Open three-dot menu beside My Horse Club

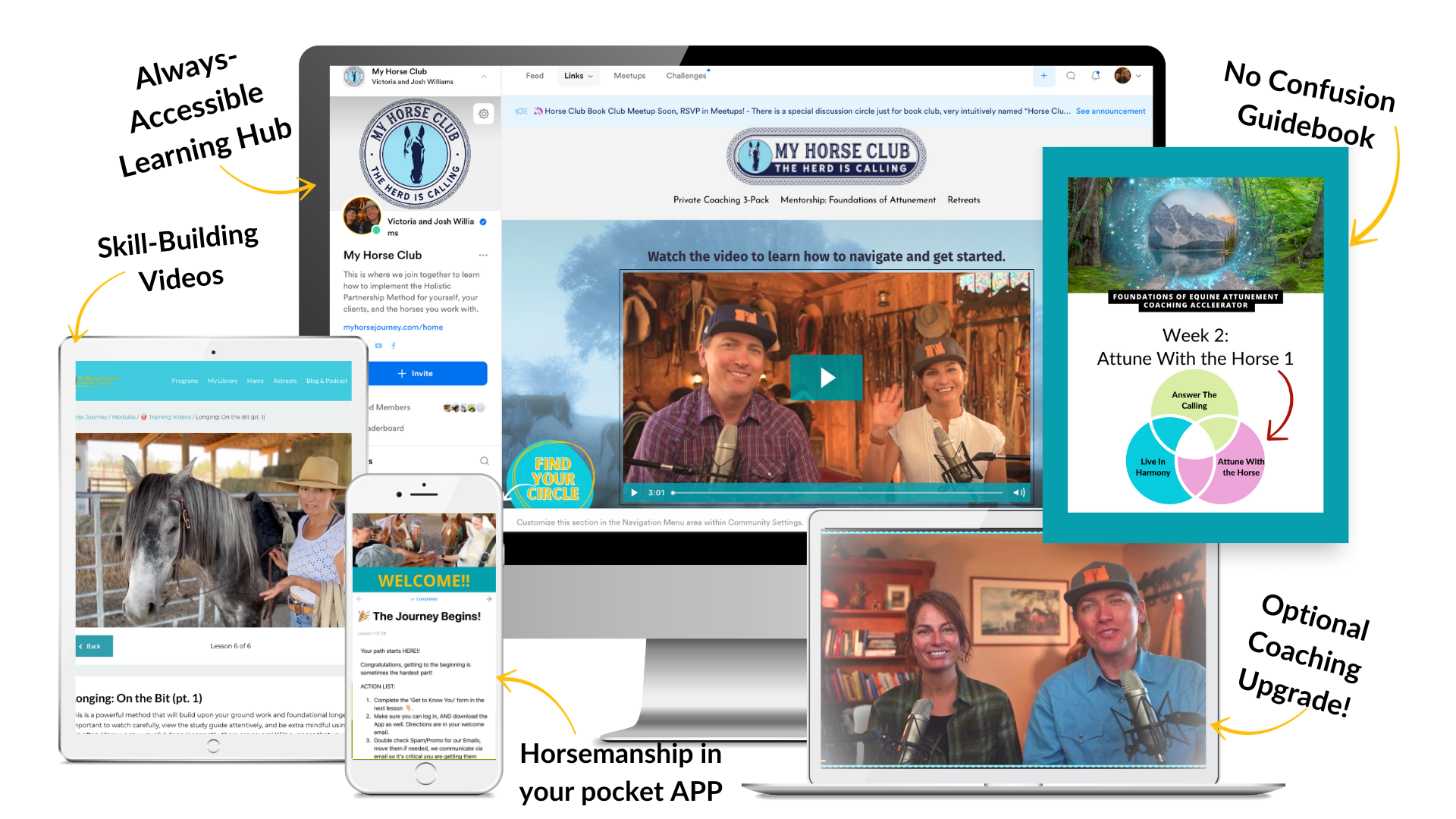pyautogui.click(x=483, y=256)
